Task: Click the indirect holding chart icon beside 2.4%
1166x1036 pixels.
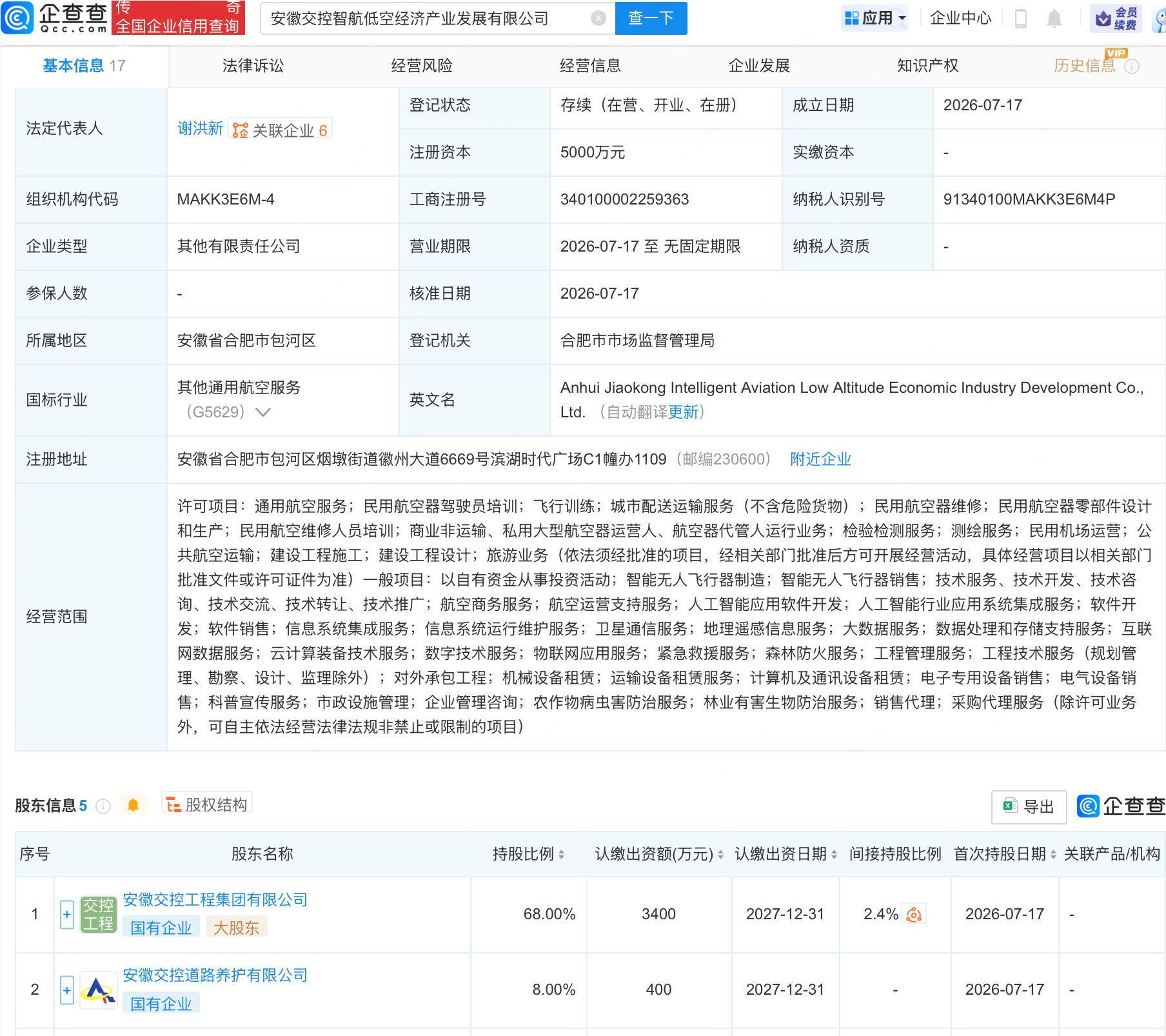Action: (914, 914)
